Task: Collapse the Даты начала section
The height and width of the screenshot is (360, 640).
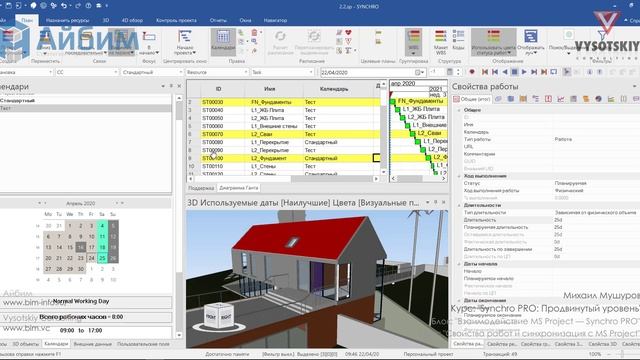Action: click(459, 264)
